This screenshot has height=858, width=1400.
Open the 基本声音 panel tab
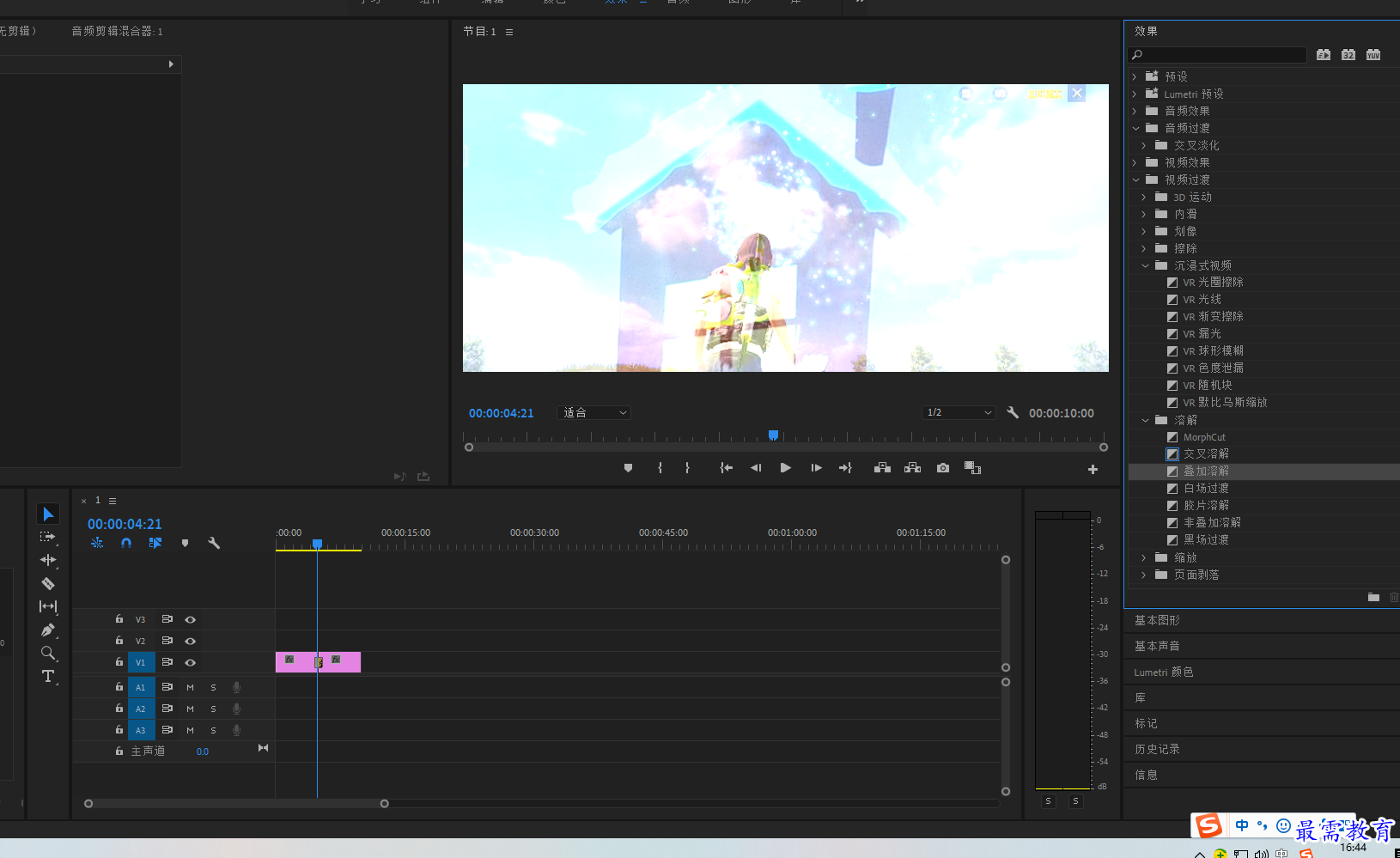(x=1157, y=646)
